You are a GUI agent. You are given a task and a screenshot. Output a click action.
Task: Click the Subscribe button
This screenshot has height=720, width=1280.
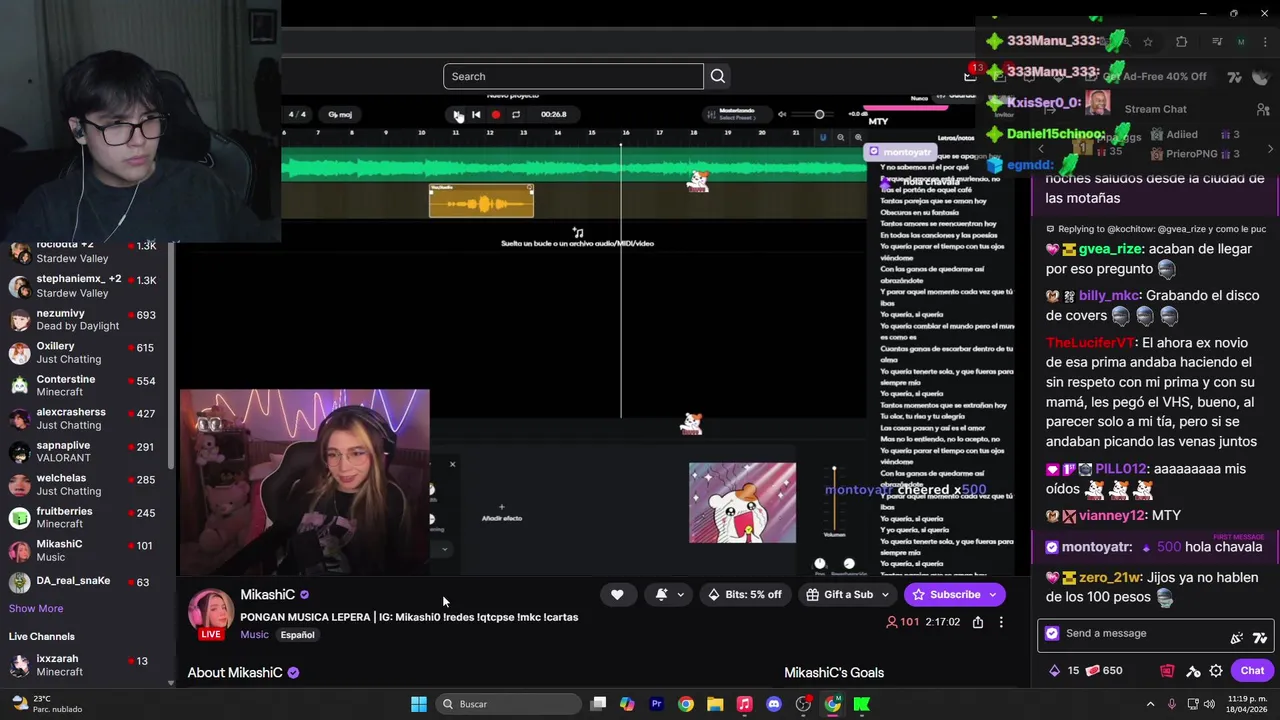click(954, 595)
